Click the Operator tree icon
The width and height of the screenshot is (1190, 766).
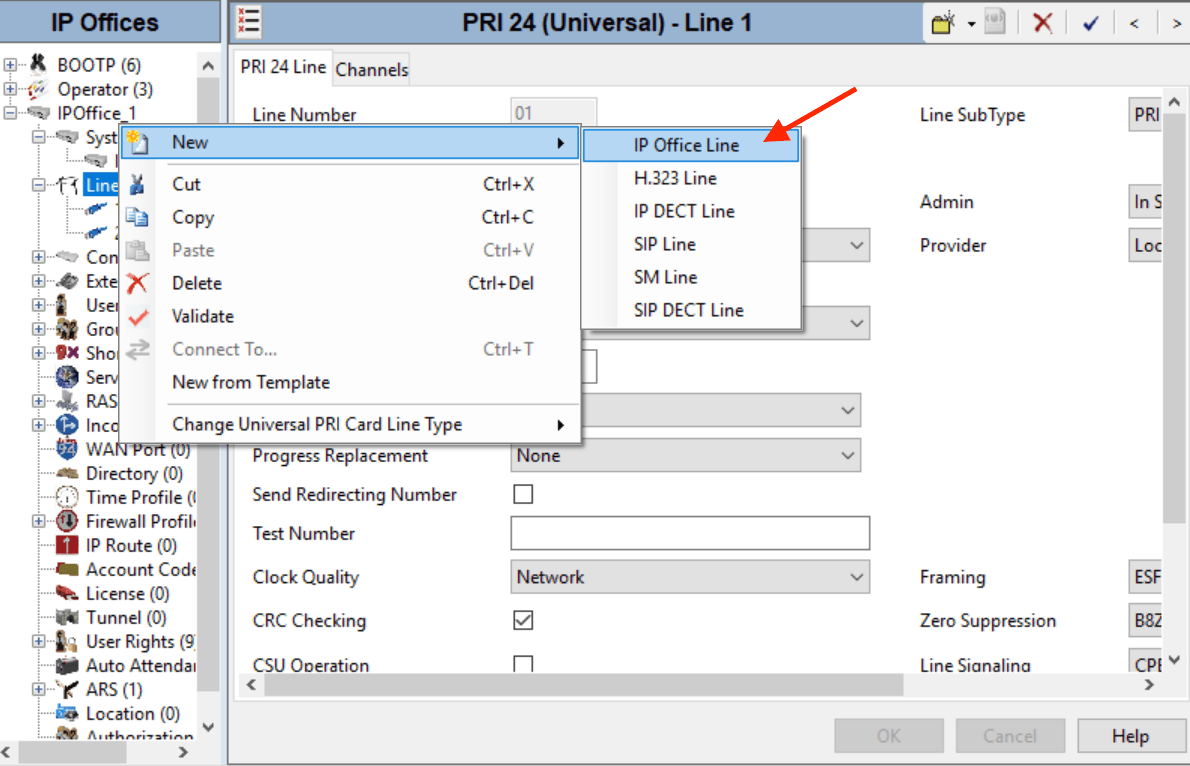click(37, 89)
